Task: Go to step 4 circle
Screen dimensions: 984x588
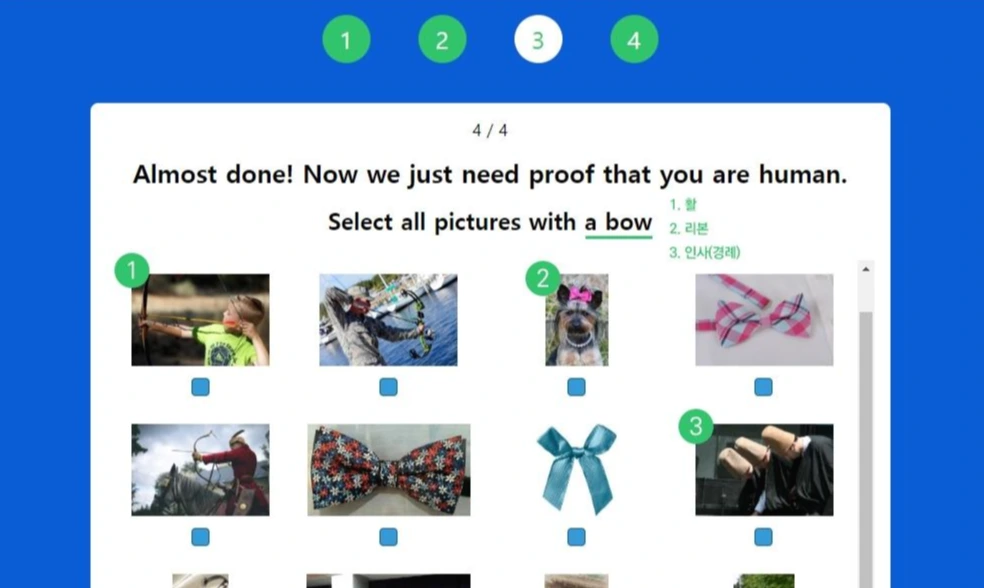Action: [x=634, y=40]
